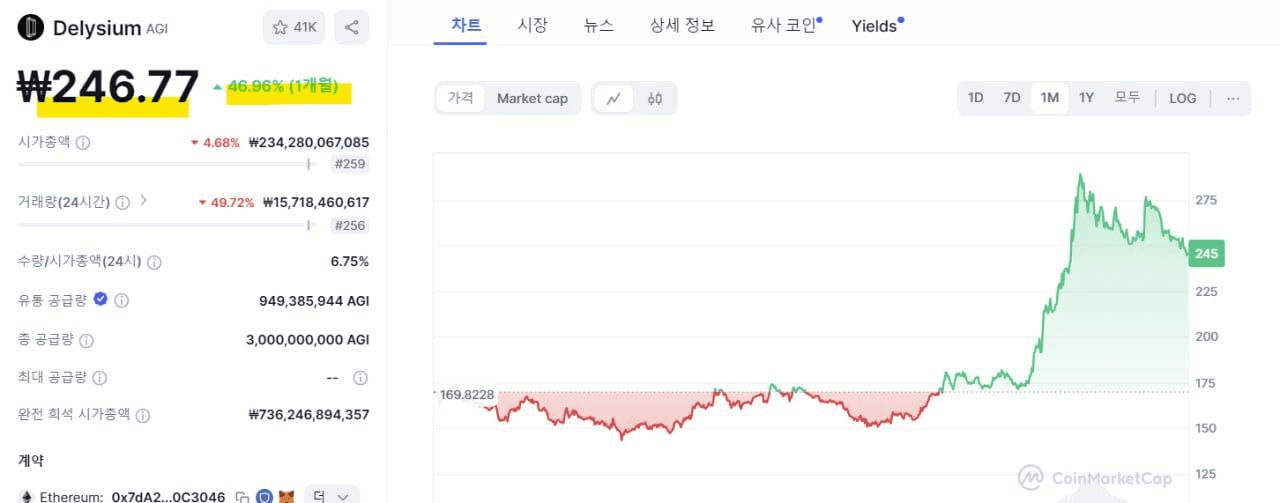The width and height of the screenshot is (1280, 503).
Task: Open the 뉴스 tab
Action: 598,26
